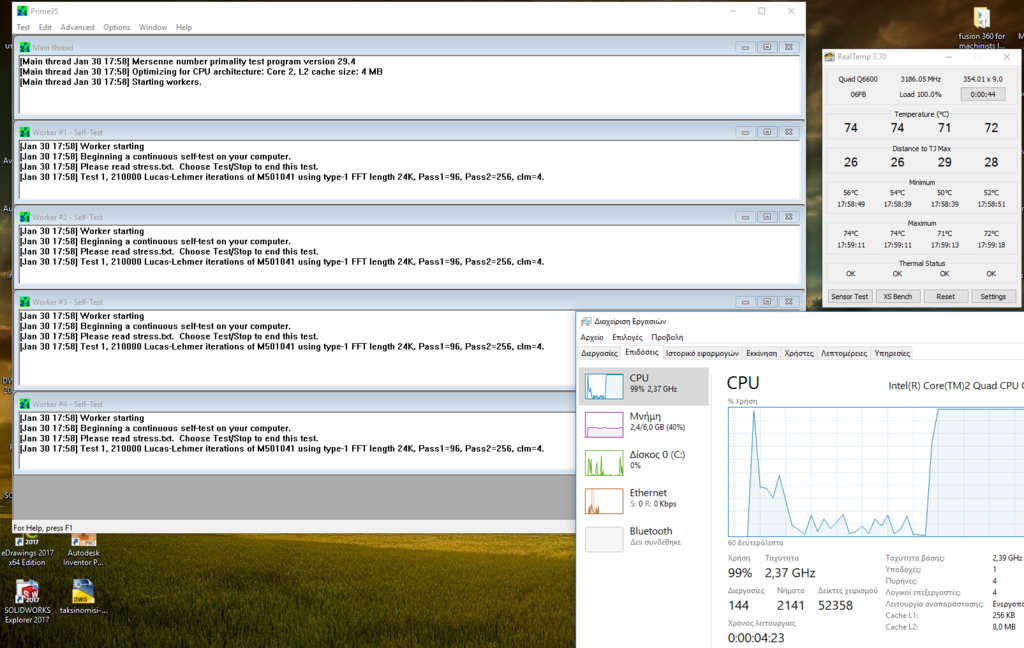Close the Worker #2 child window
This screenshot has height=648, width=1024.
pyautogui.click(x=789, y=217)
